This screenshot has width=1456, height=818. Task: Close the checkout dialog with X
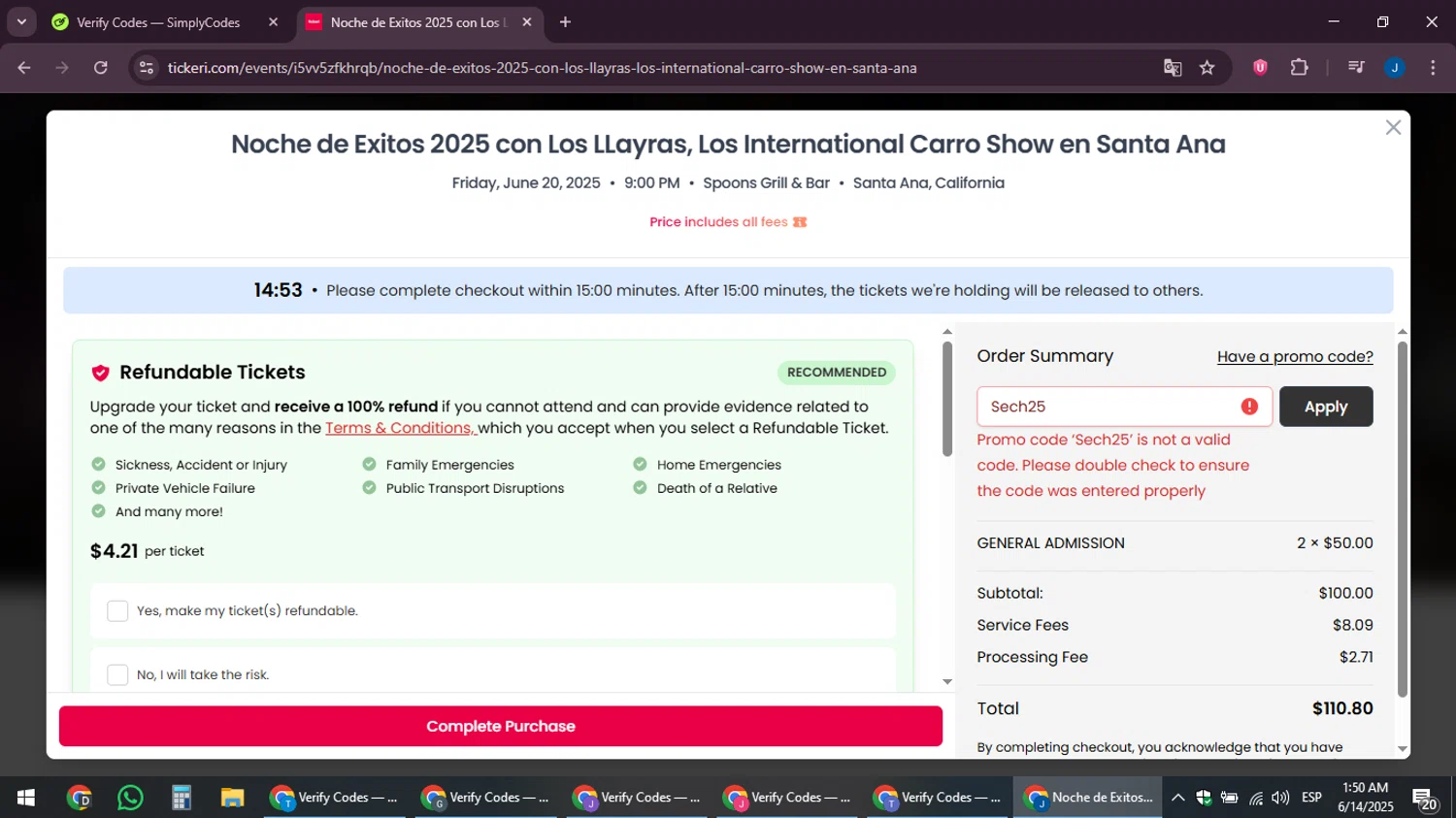click(1393, 128)
